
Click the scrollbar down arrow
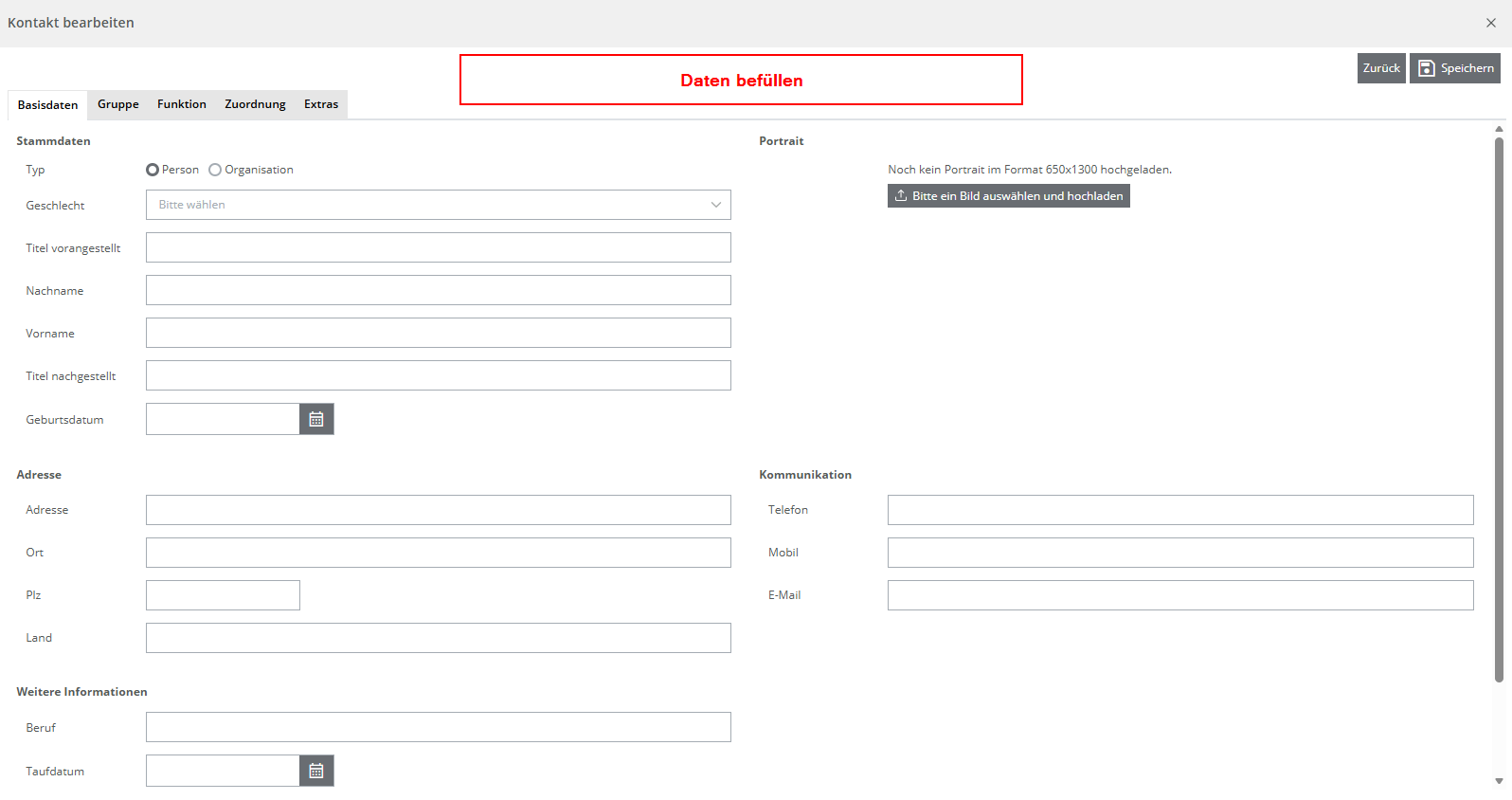[1499, 781]
